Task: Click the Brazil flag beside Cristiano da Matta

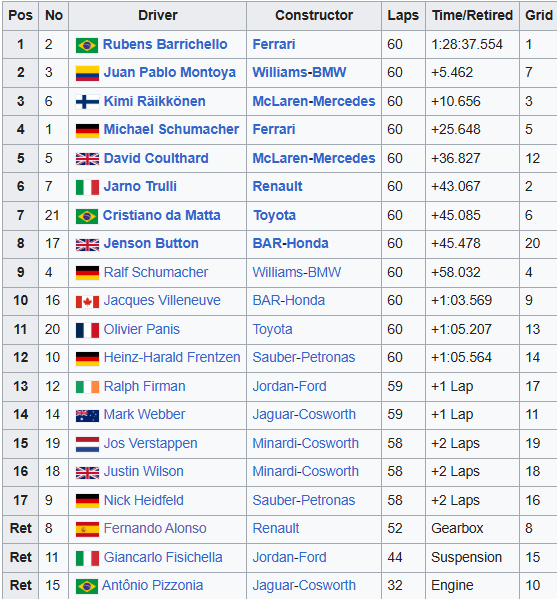Action: [x=87, y=216]
